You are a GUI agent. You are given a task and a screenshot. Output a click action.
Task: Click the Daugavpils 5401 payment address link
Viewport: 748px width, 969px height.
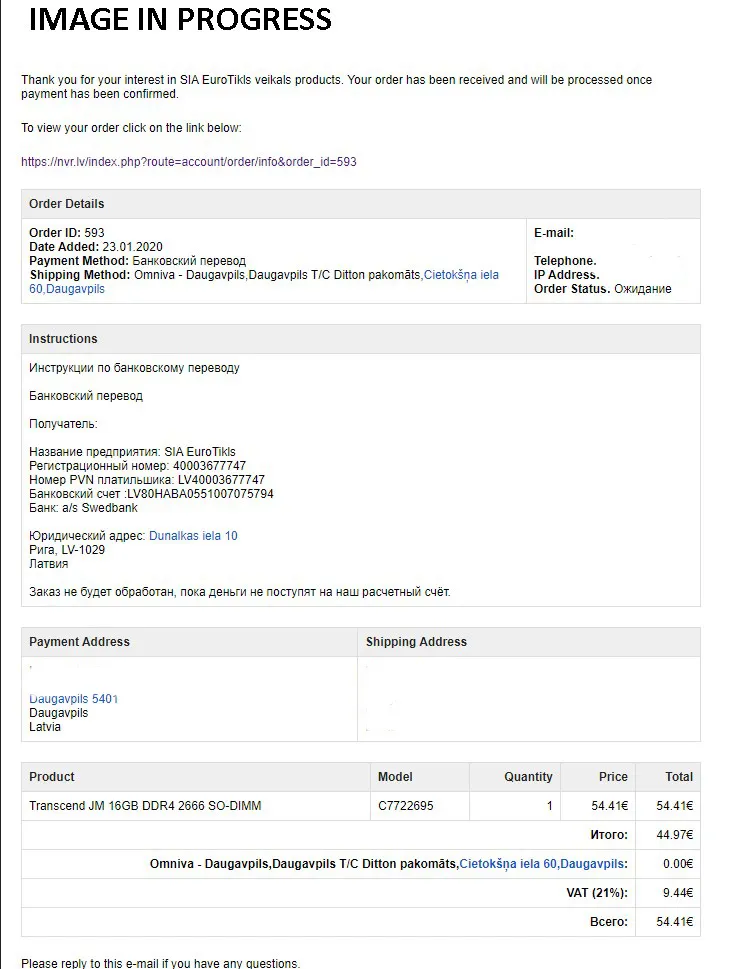74,698
